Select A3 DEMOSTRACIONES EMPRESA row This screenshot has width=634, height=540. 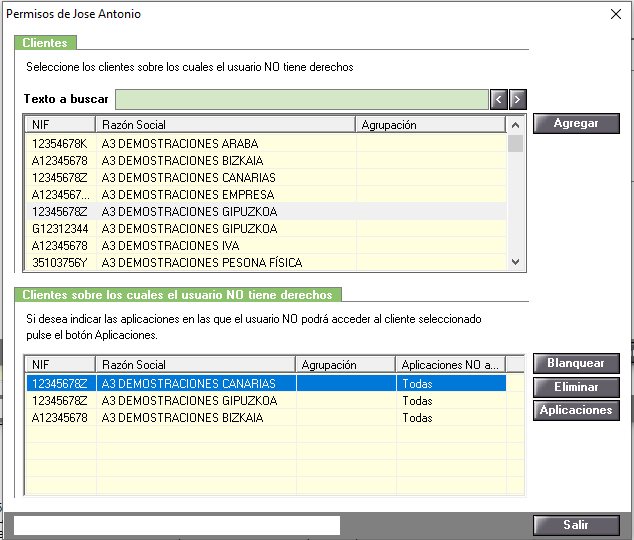[266, 194]
